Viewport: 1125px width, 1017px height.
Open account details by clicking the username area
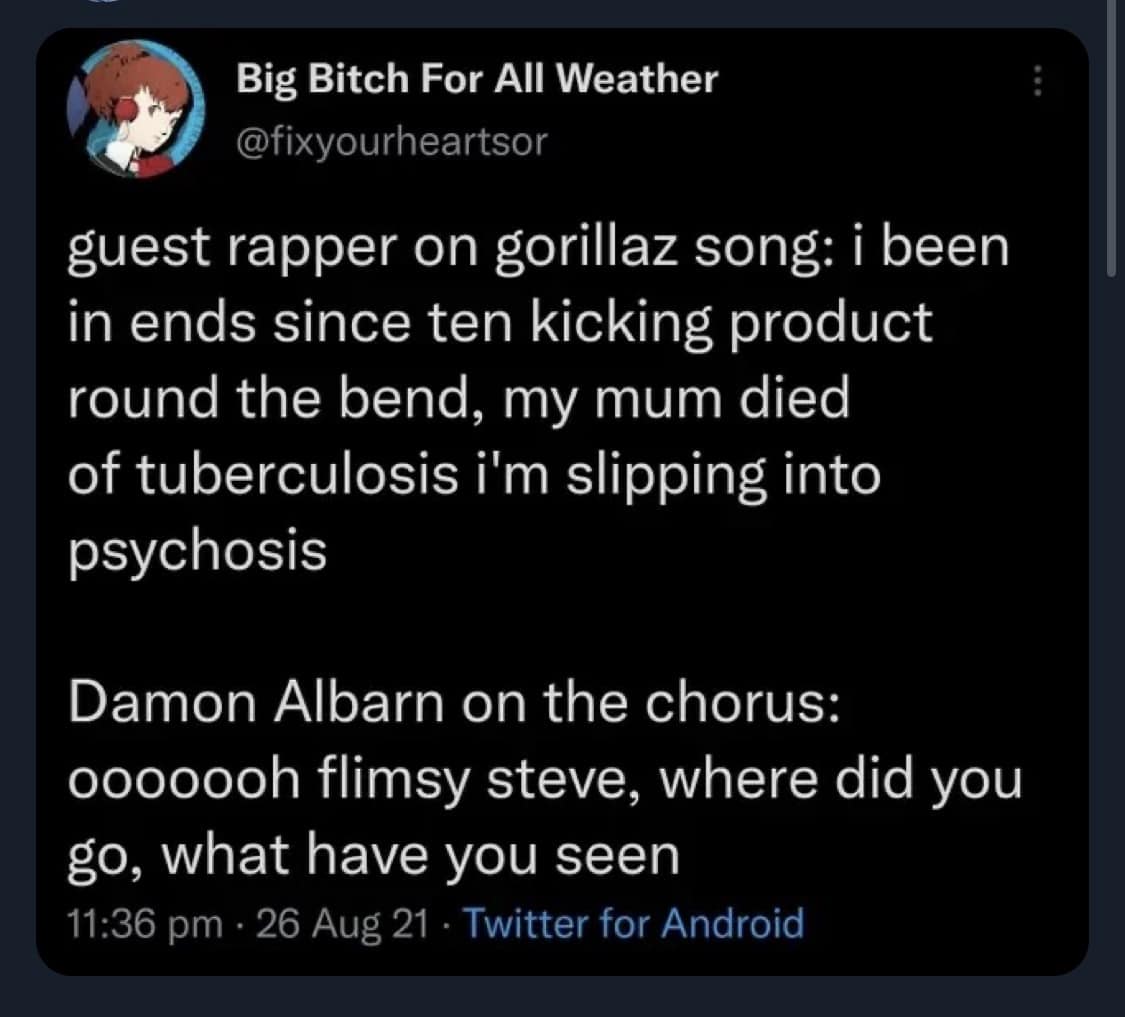tap(392, 141)
